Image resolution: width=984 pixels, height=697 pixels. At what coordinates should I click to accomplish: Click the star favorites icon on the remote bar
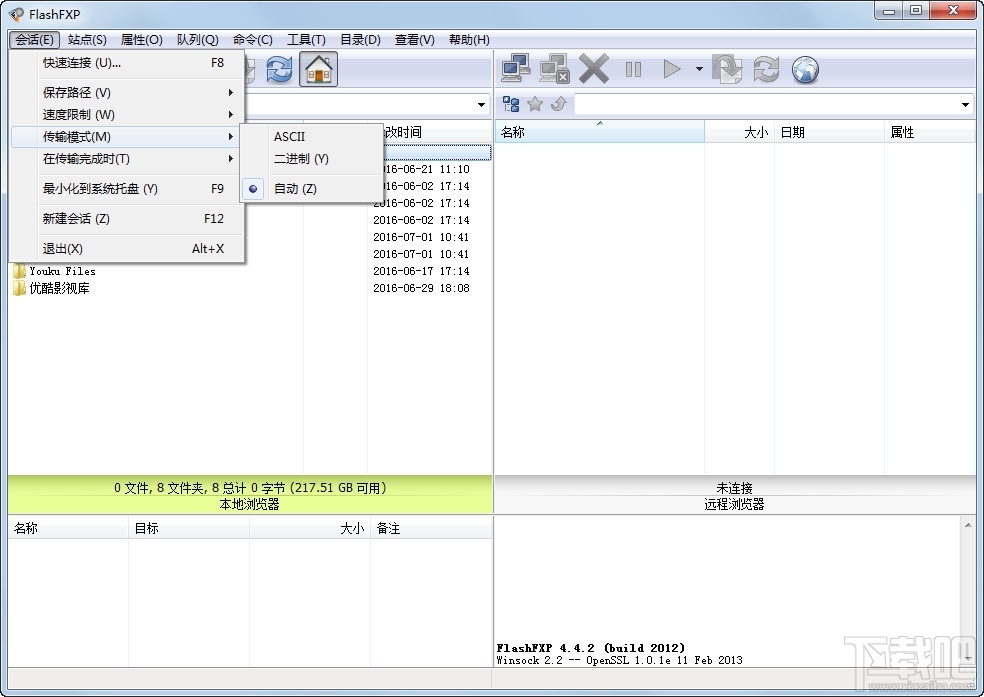[x=535, y=103]
